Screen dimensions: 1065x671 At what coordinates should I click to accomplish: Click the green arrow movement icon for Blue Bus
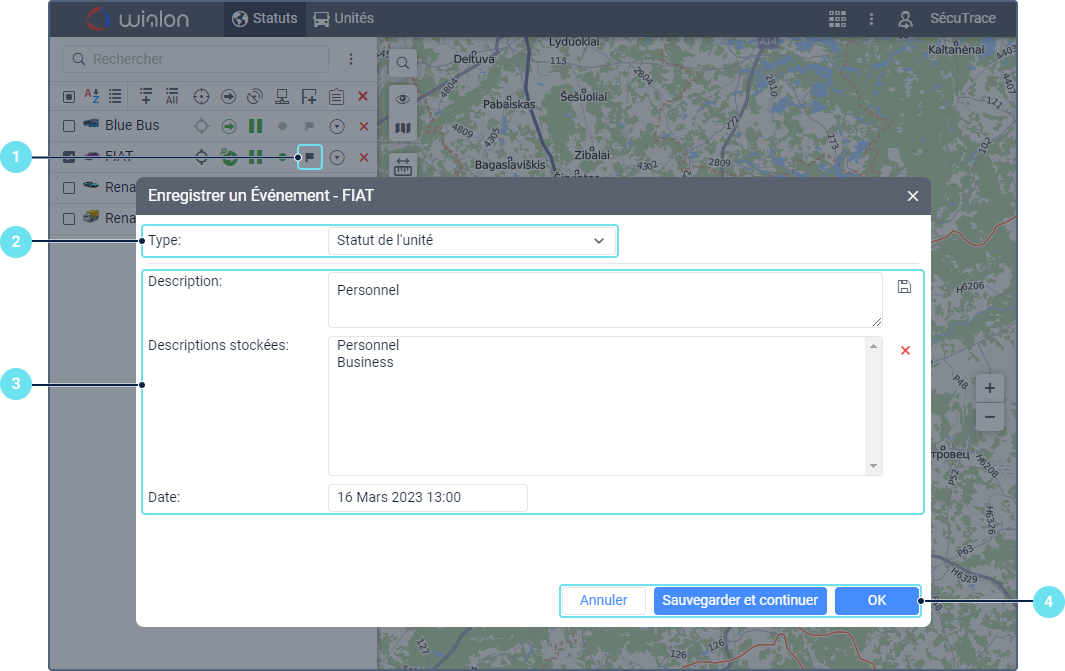228,126
